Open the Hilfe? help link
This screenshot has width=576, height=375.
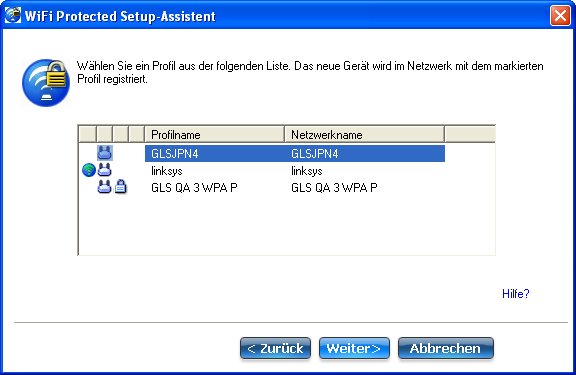click(515, 293)
